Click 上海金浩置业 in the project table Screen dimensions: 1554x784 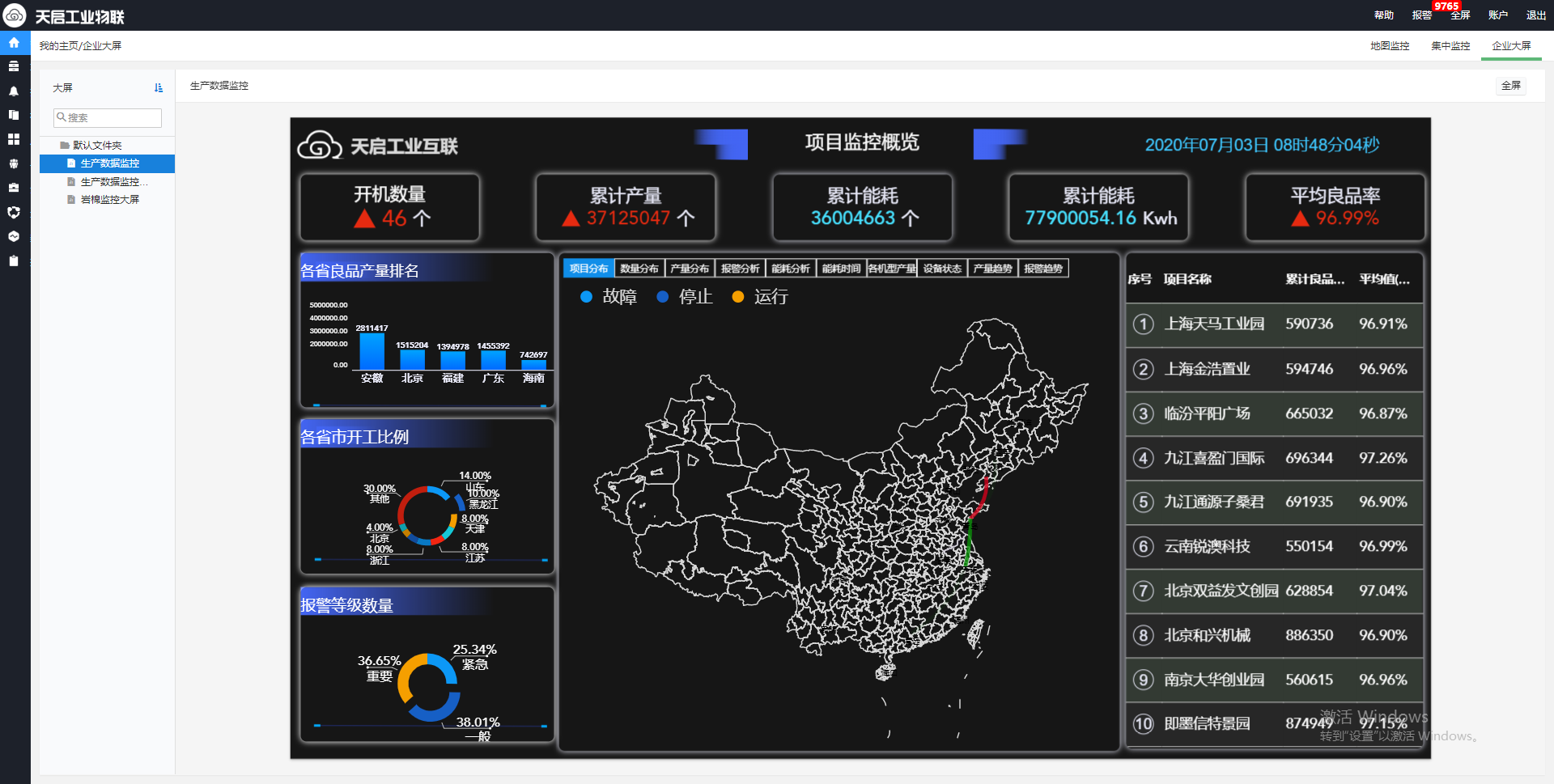tap(1207, 369)
